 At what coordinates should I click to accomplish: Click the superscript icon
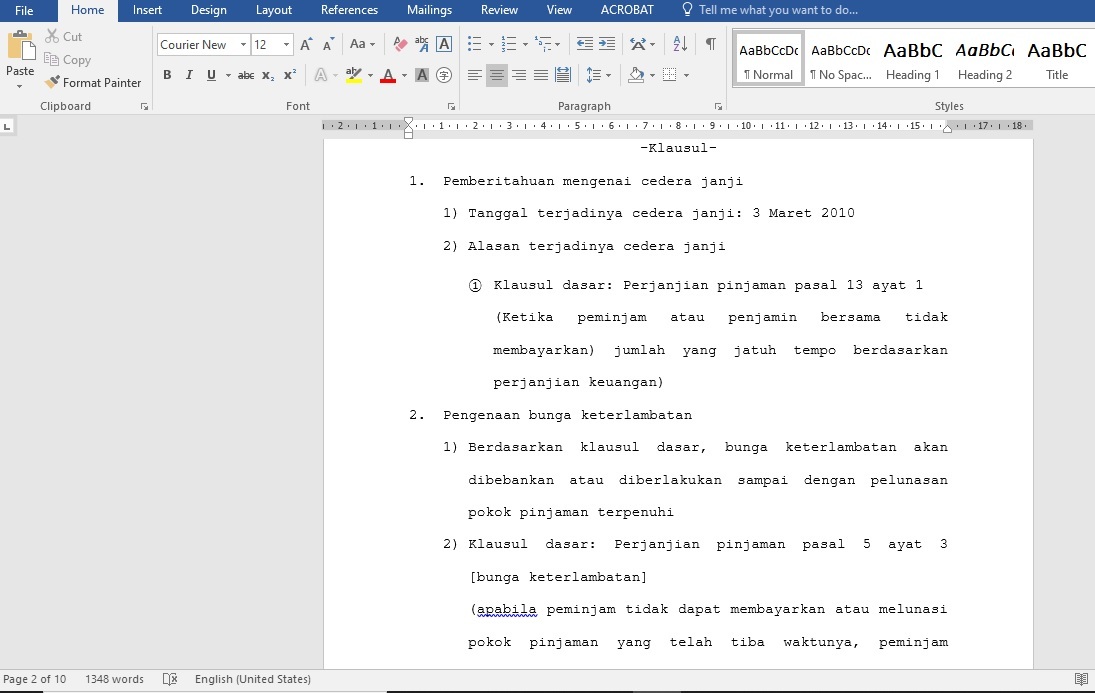290,75
